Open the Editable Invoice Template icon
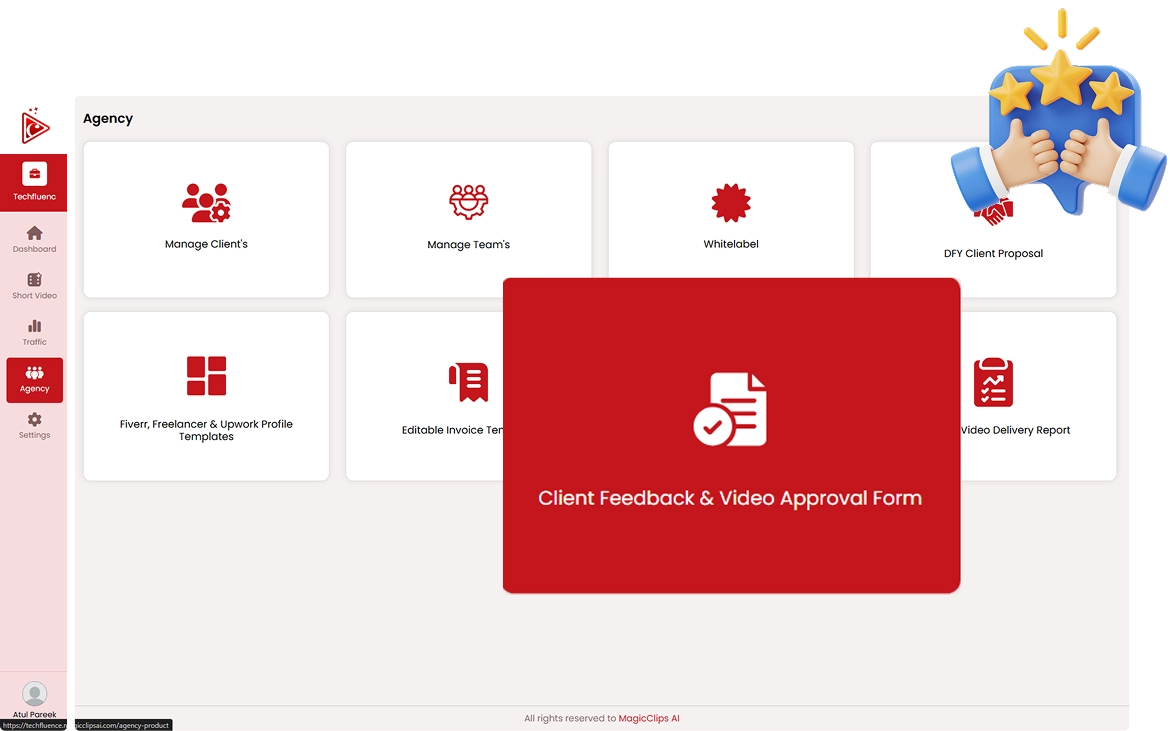 pyautogui.click(x=468, y=382)
